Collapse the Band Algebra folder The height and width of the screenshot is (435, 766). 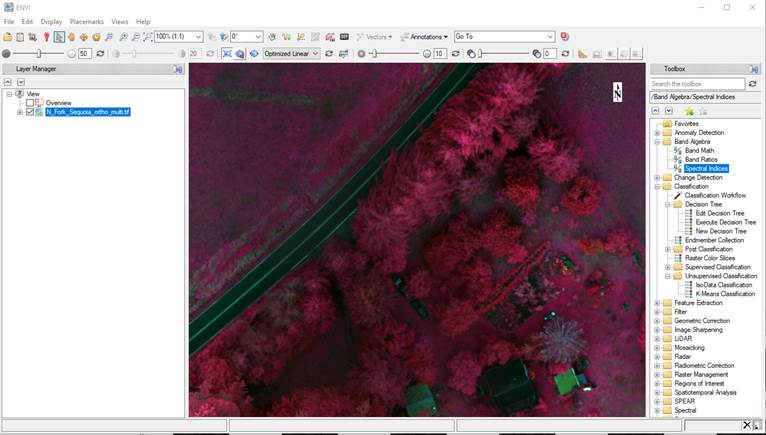pos(657,142)
